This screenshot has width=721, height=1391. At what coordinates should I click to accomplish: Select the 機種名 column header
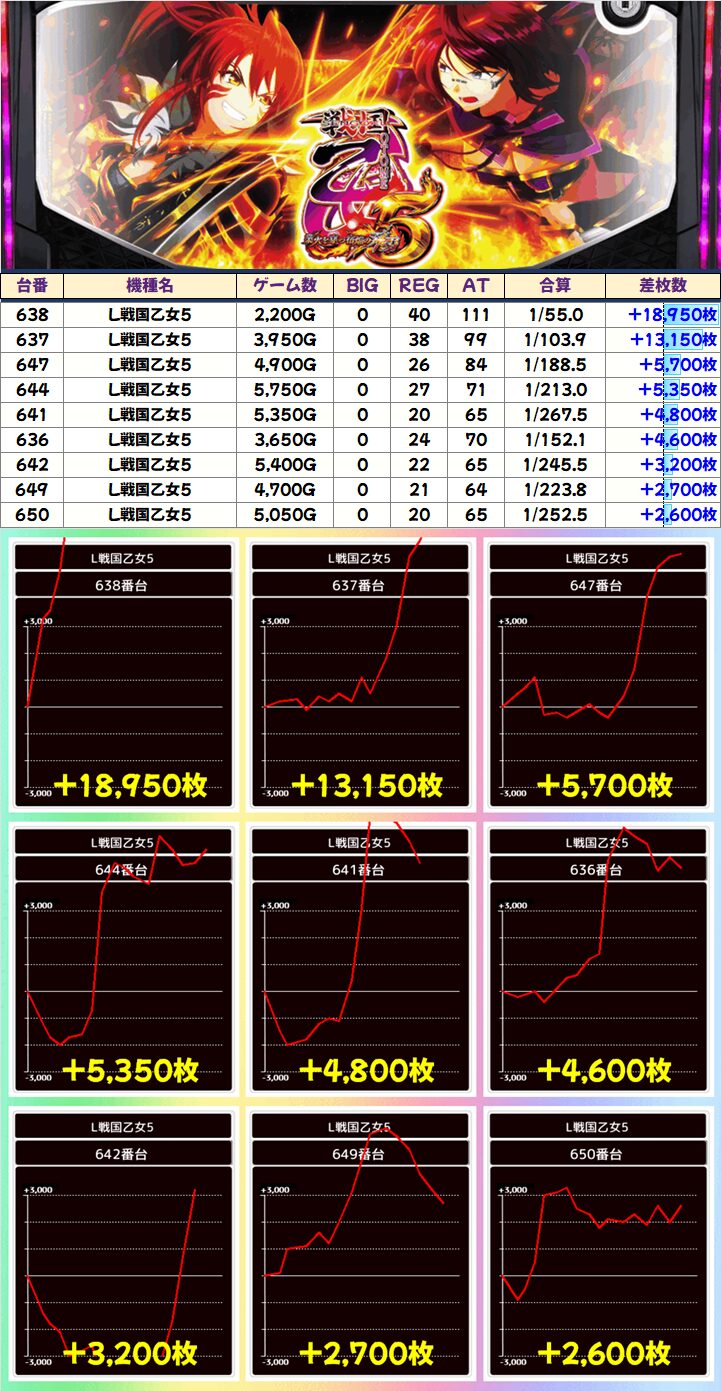tap(150, 285)
